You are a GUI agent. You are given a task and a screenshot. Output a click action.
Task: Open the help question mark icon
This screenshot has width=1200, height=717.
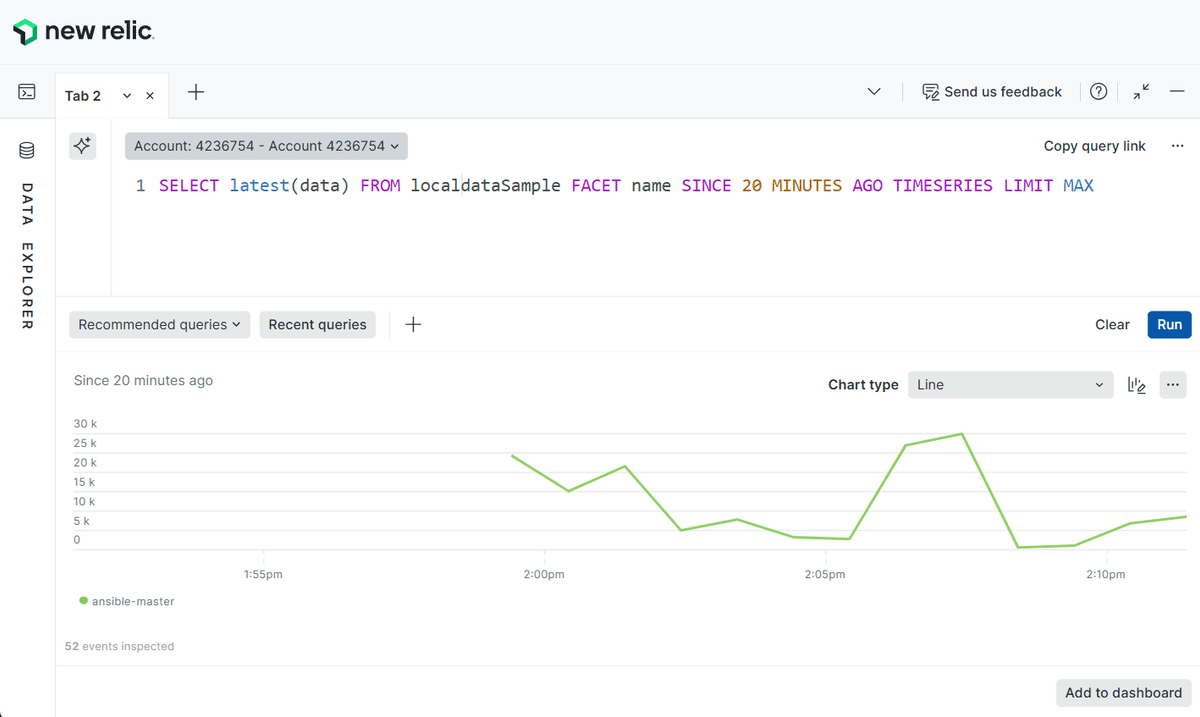pos(1098,91)
